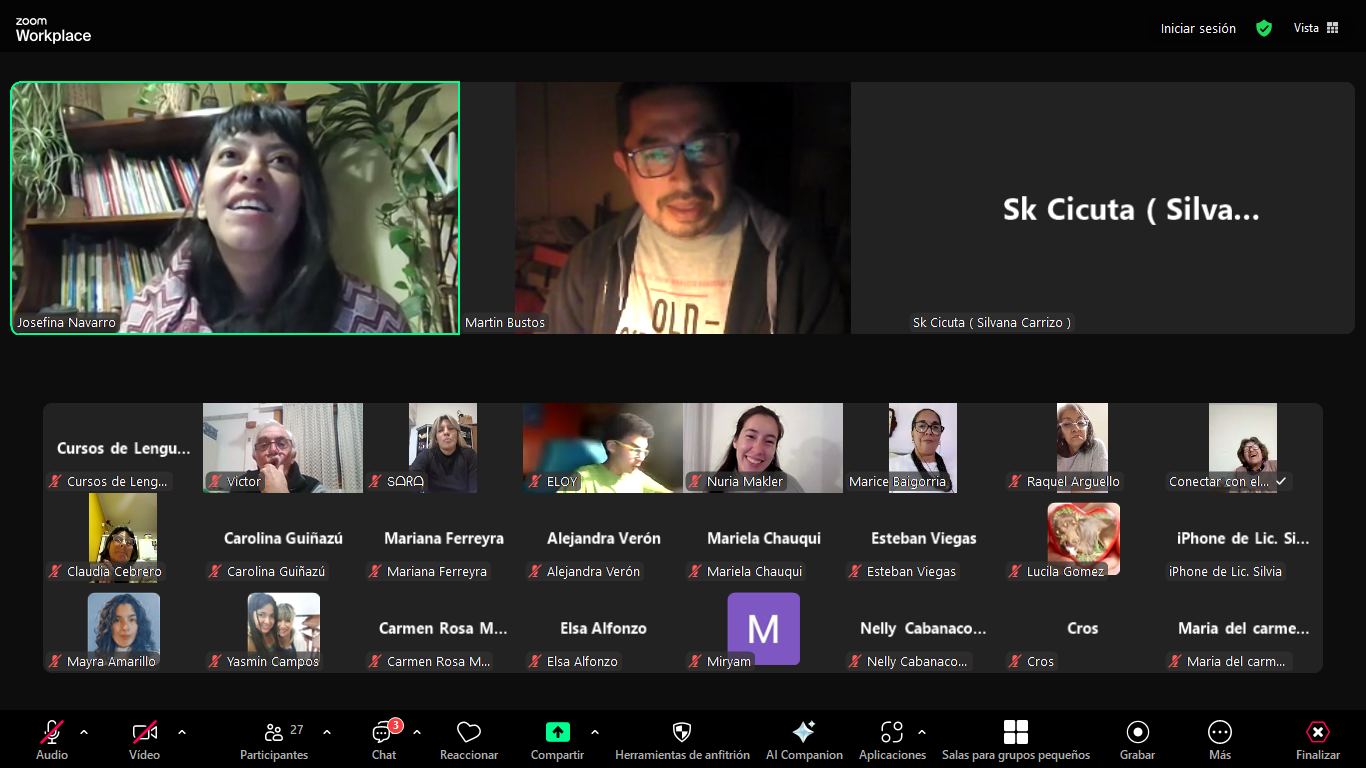Open the Aplicaciones apps icon

point(892,732)
